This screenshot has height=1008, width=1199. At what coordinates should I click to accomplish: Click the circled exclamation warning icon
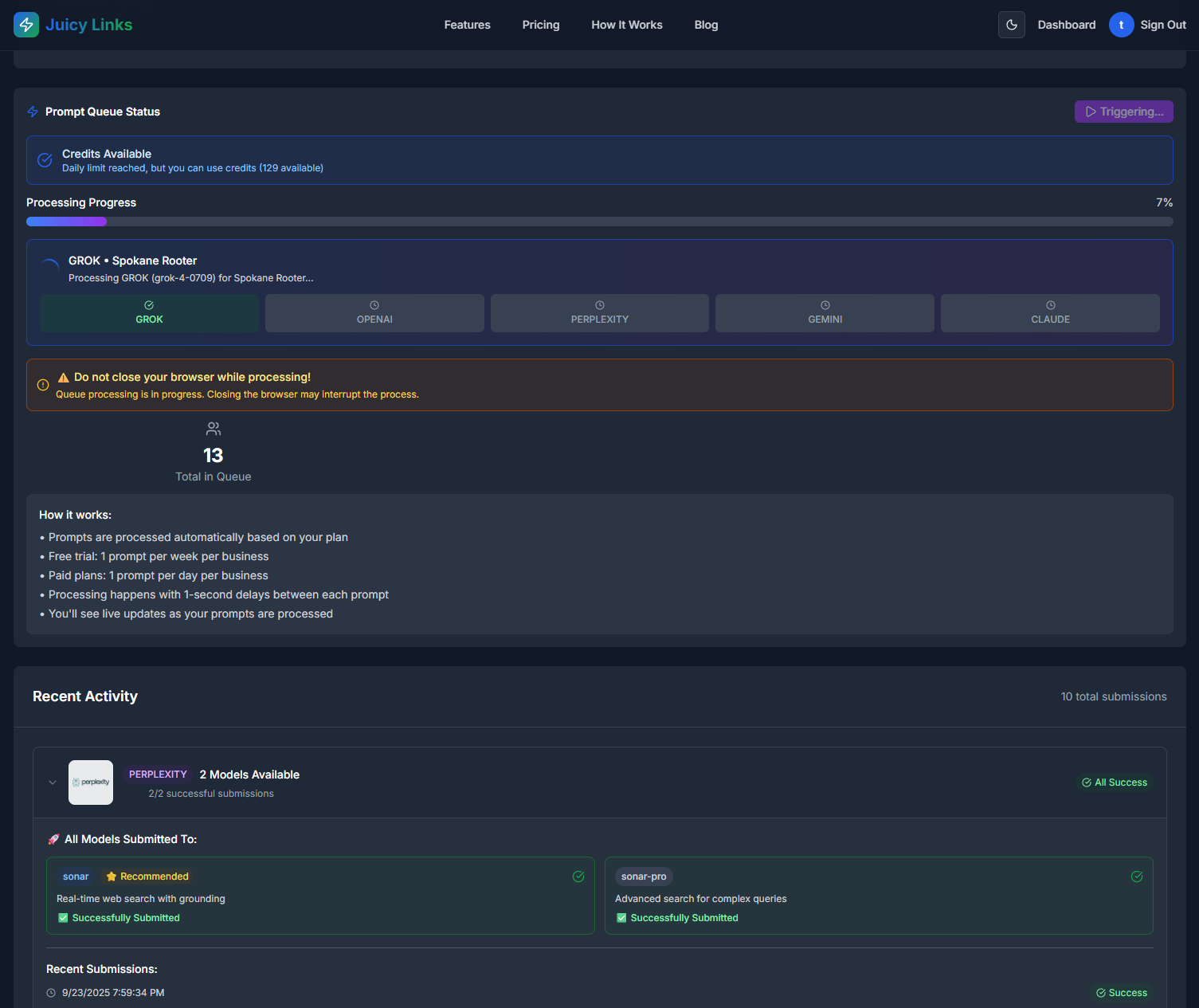[x=43, y=385]
